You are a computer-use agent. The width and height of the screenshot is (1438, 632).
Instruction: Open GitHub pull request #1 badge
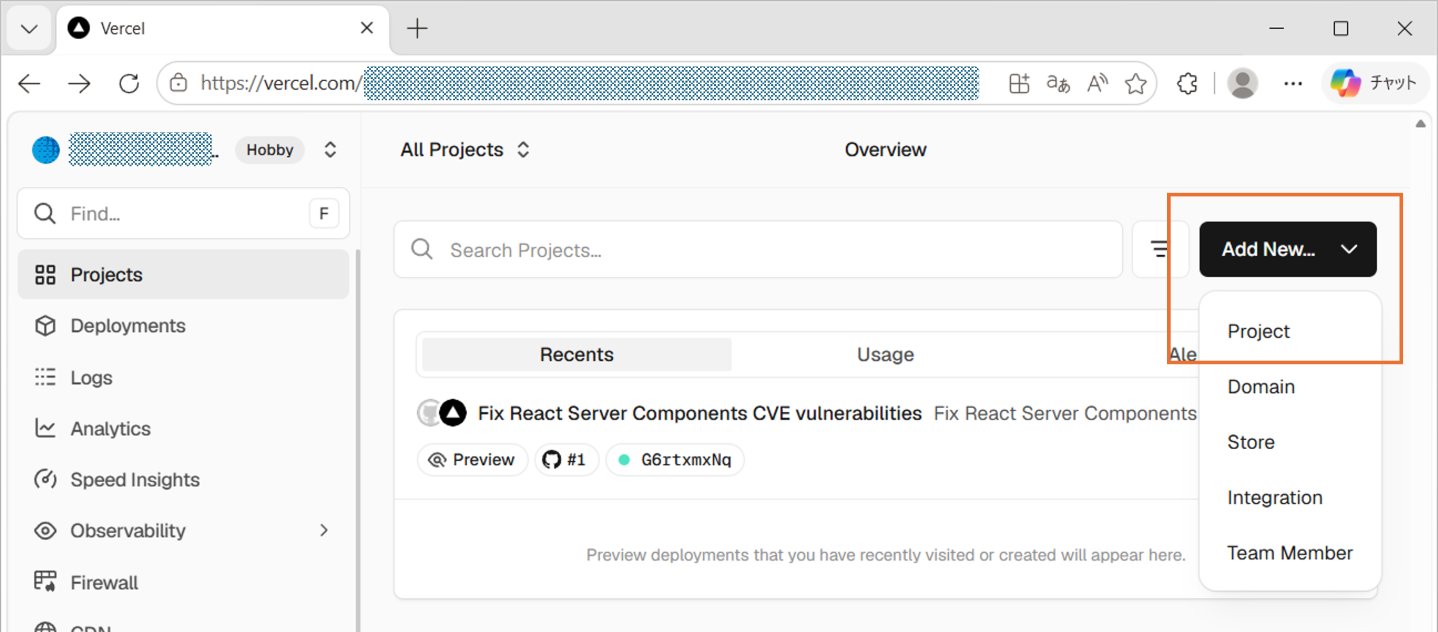pos(566,460)
